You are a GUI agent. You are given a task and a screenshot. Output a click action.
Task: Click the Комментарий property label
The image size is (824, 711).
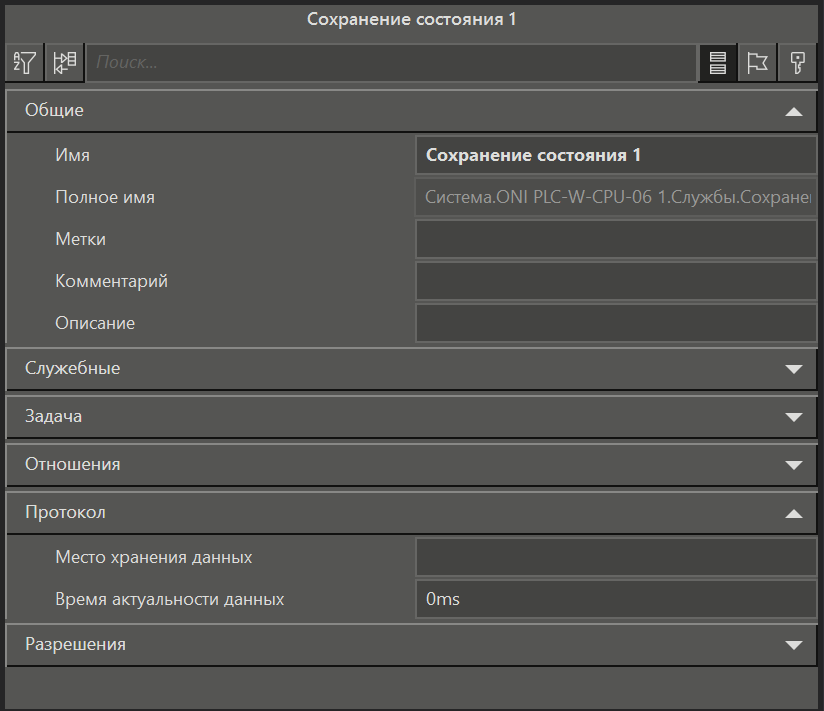[111, 281]
